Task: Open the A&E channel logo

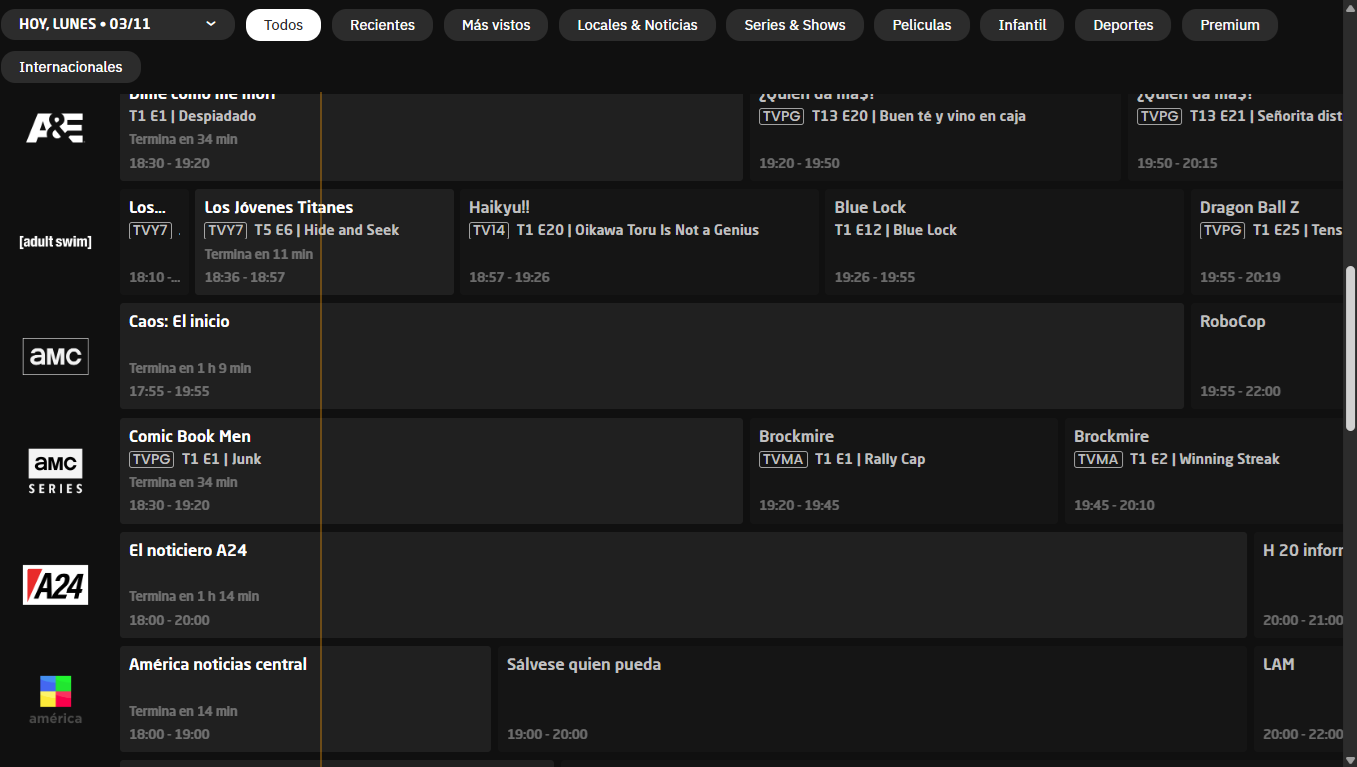Action: point(55,128)
